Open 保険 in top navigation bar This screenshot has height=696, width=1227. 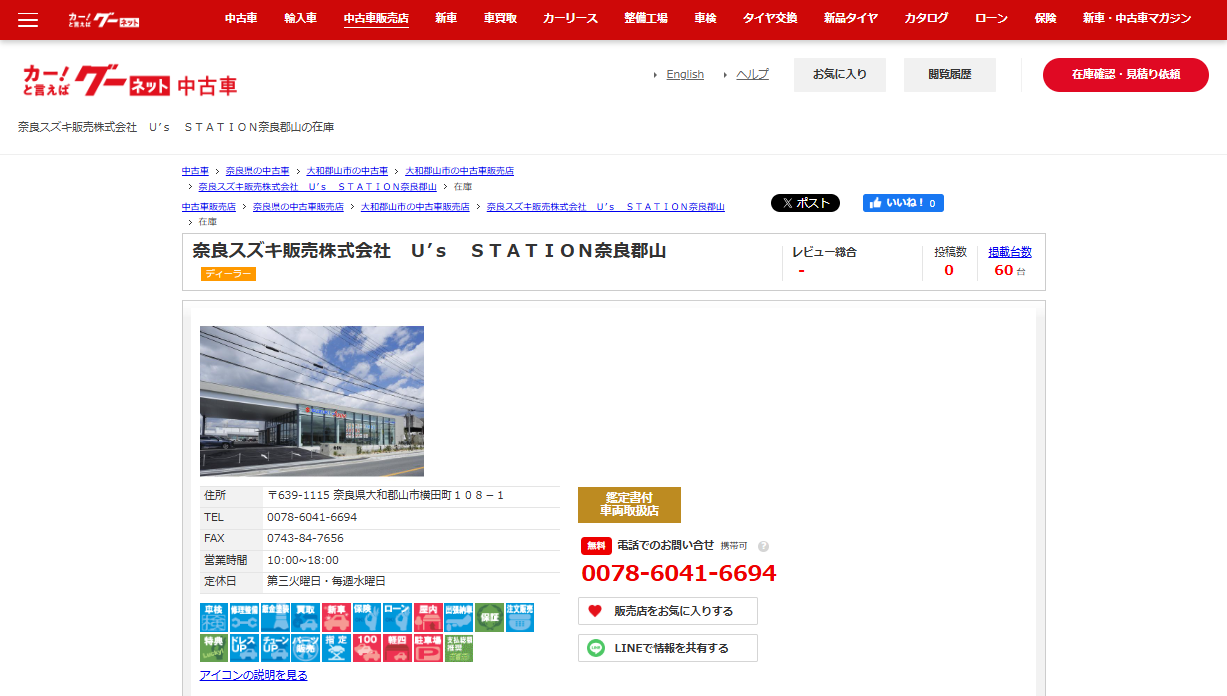coord(1045,18)
